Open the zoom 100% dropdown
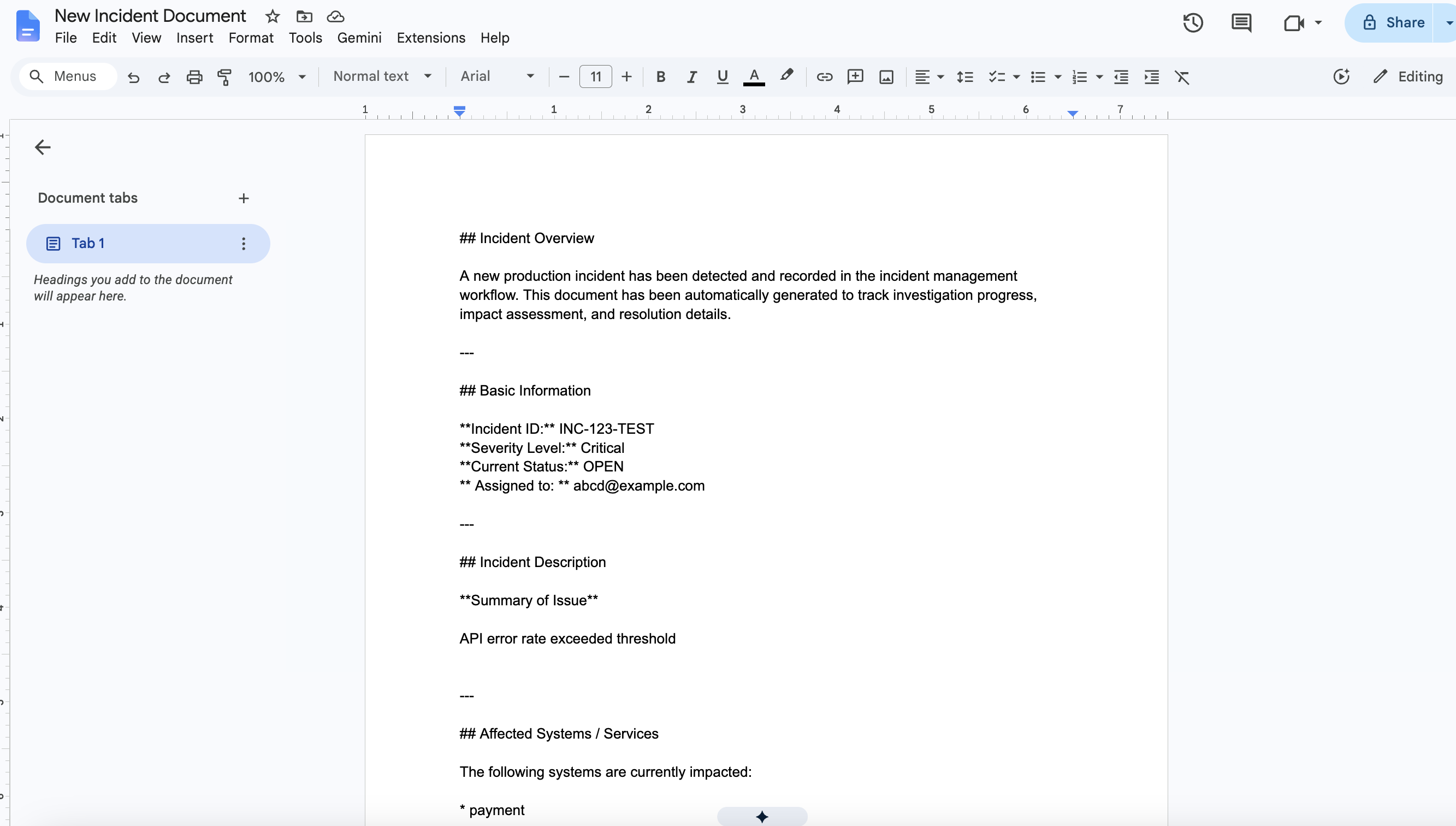The height and width of the screenshot is (826, 1456). (x=277, y=76)
